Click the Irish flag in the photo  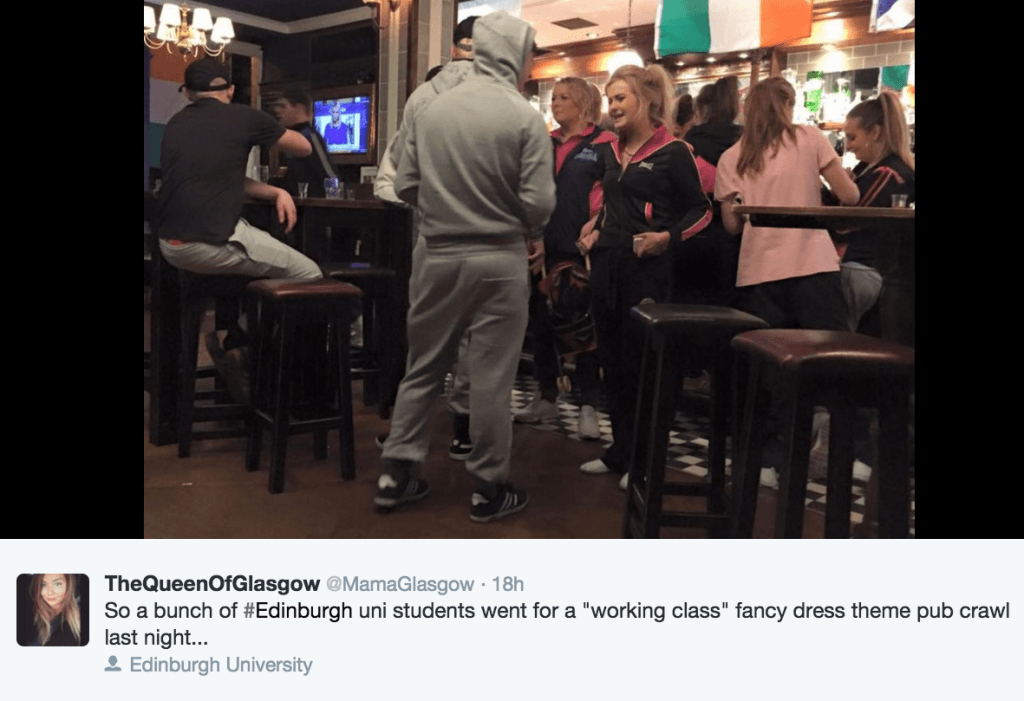pyautogui.click(x=734, y=26)
